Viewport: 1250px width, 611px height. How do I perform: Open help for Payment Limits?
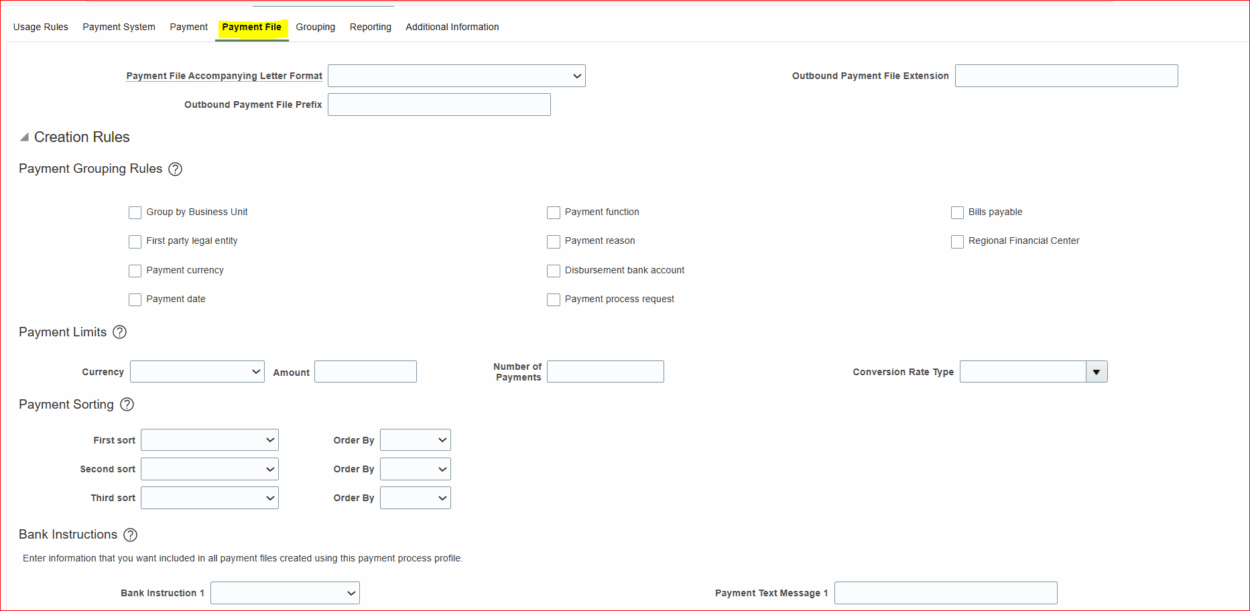[119, 331]
